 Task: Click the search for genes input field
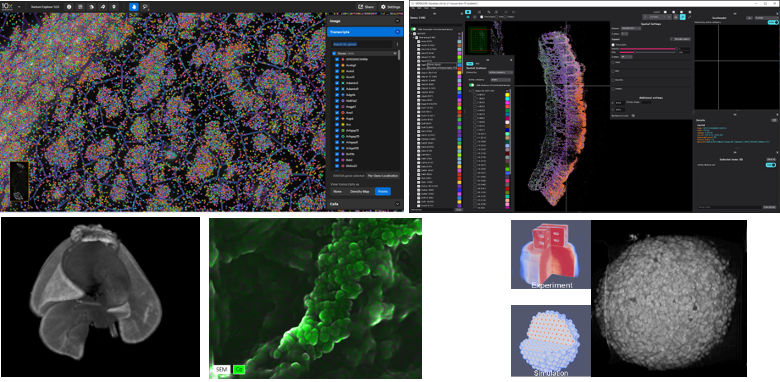click(363, 44)
